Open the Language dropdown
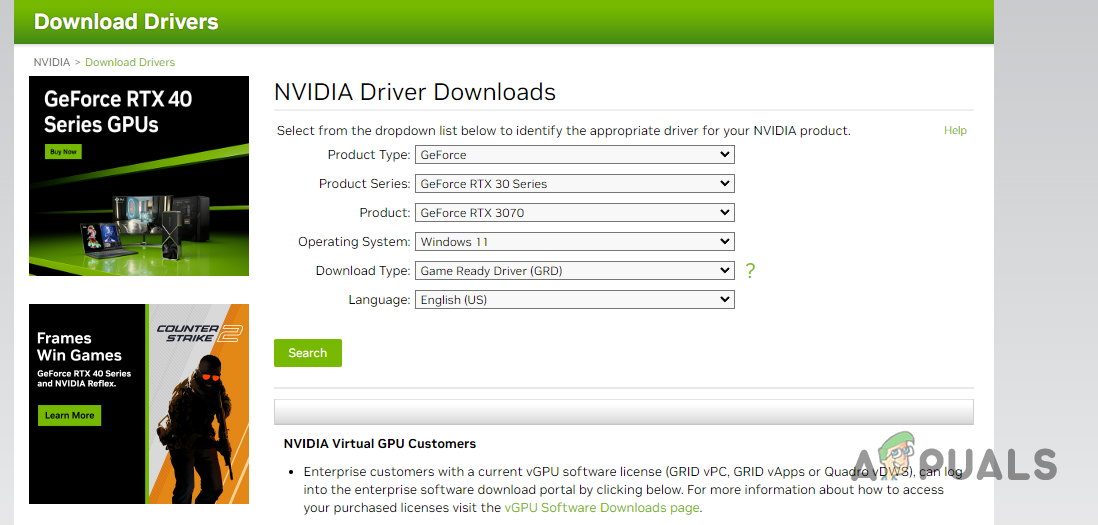Image resolution: width=1098 pixels, height=525 pixels. click(574, 300)
